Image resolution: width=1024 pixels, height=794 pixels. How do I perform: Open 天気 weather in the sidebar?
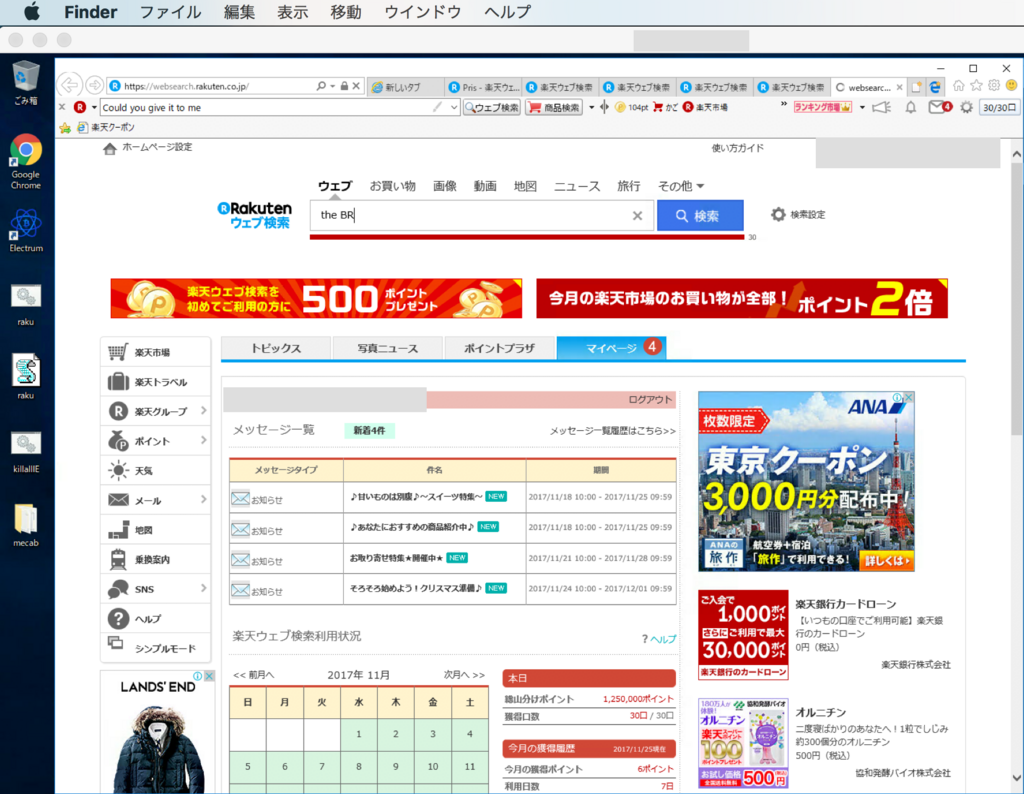coord(155,471)
